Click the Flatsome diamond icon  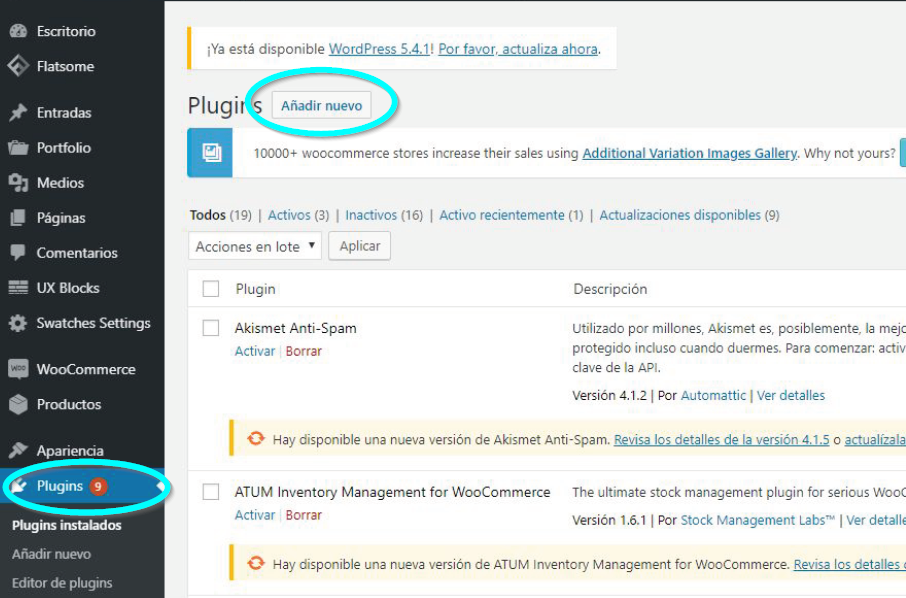[18, 67]
